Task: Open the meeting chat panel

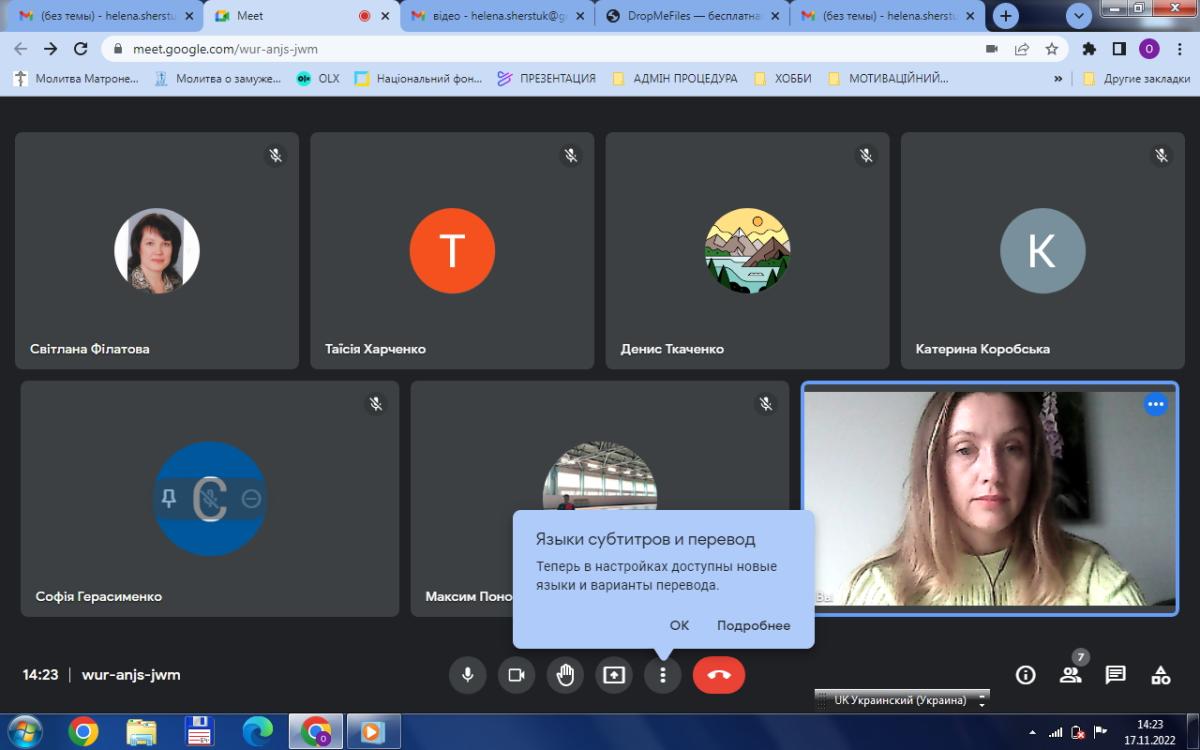Action: [1115, 675]
